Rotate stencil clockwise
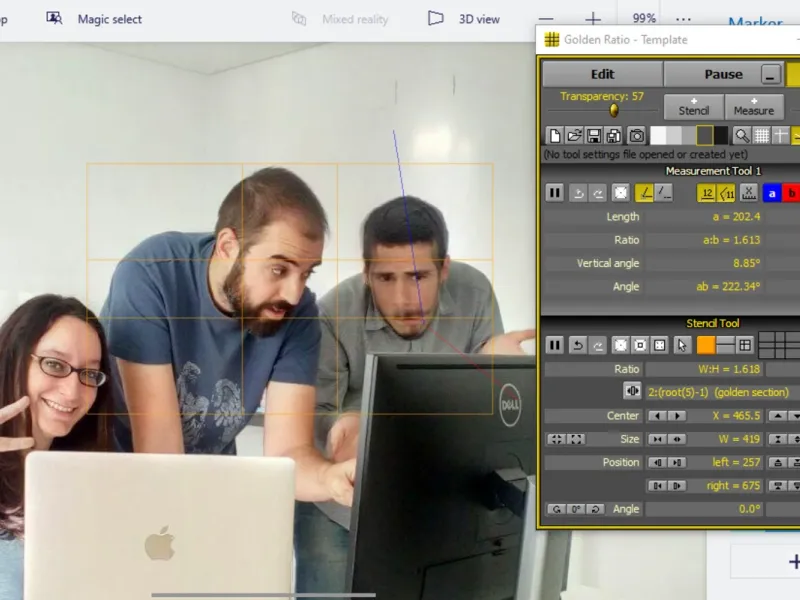The height and width of the screenshot is (600, 800). [x=595, y=509]
